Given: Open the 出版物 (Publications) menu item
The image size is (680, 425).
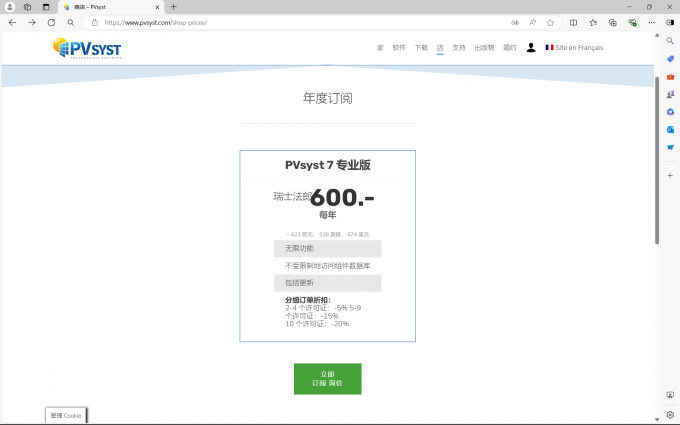Looking at the screenshot, I should click(484, 48).
